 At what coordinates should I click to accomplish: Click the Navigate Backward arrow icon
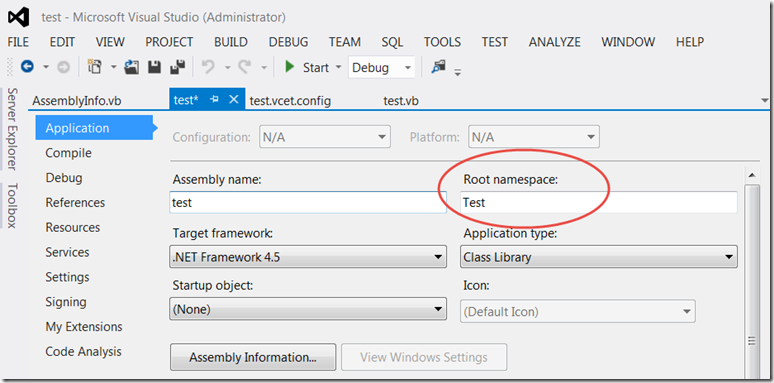pyautogui.click(x=27, y=67)
